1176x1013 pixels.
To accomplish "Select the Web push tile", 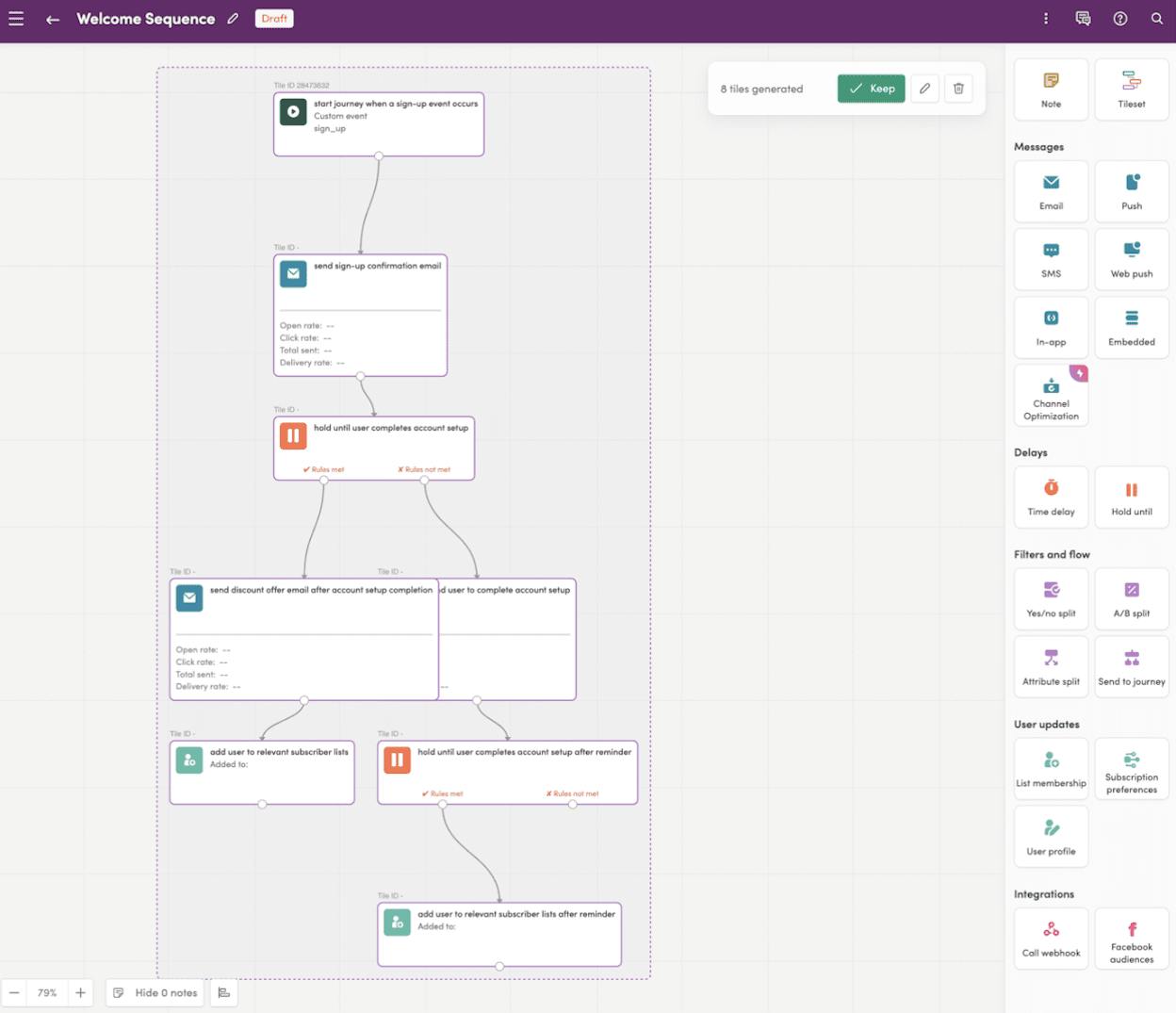I will point(1132,259).
